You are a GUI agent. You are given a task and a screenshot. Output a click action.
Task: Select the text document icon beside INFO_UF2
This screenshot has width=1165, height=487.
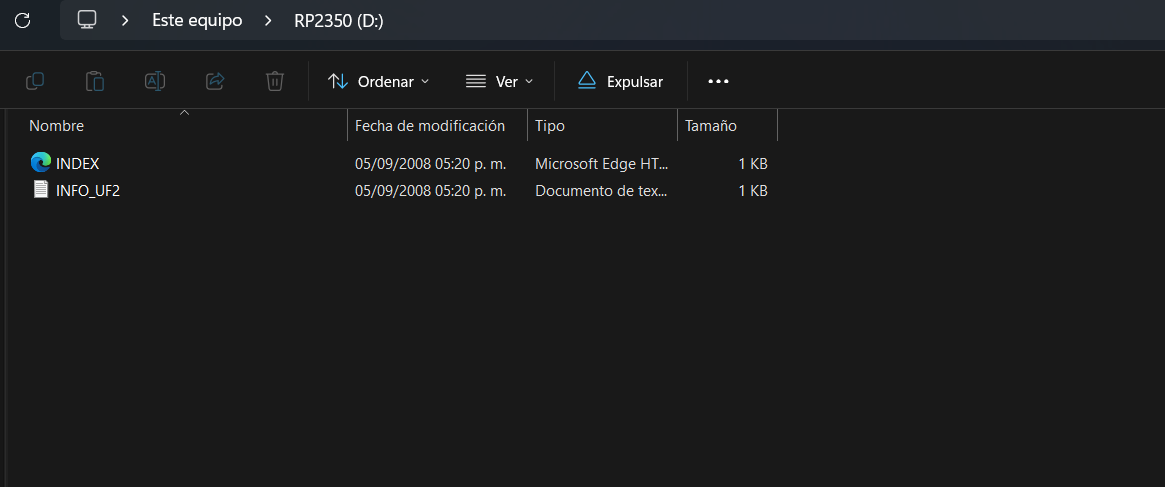[x=41, y=190]
